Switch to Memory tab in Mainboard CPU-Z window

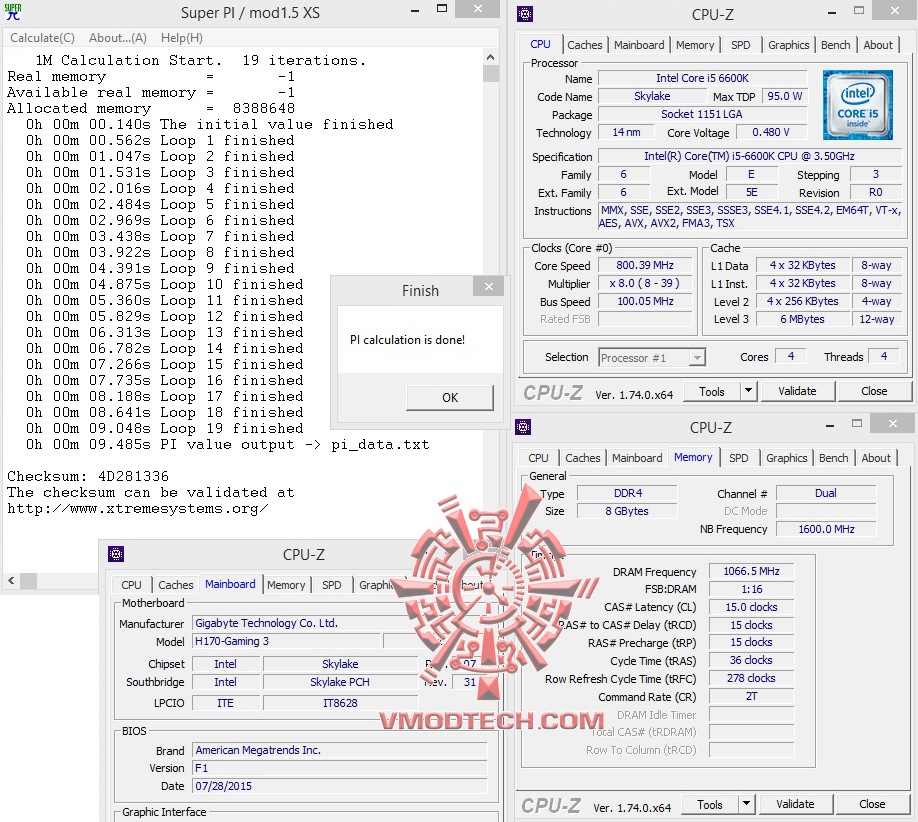coord(286,585)
